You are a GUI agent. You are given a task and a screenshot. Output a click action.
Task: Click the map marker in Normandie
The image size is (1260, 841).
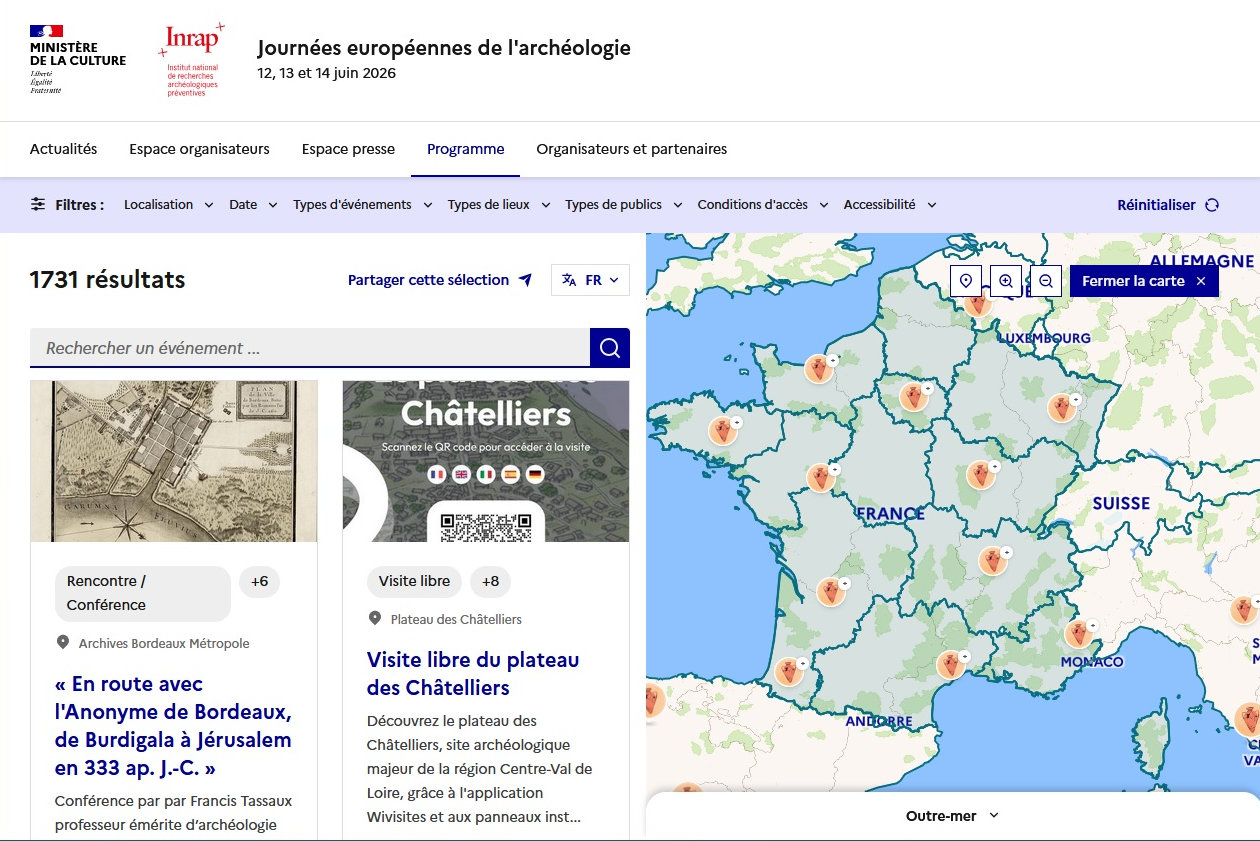coord(820,369)
